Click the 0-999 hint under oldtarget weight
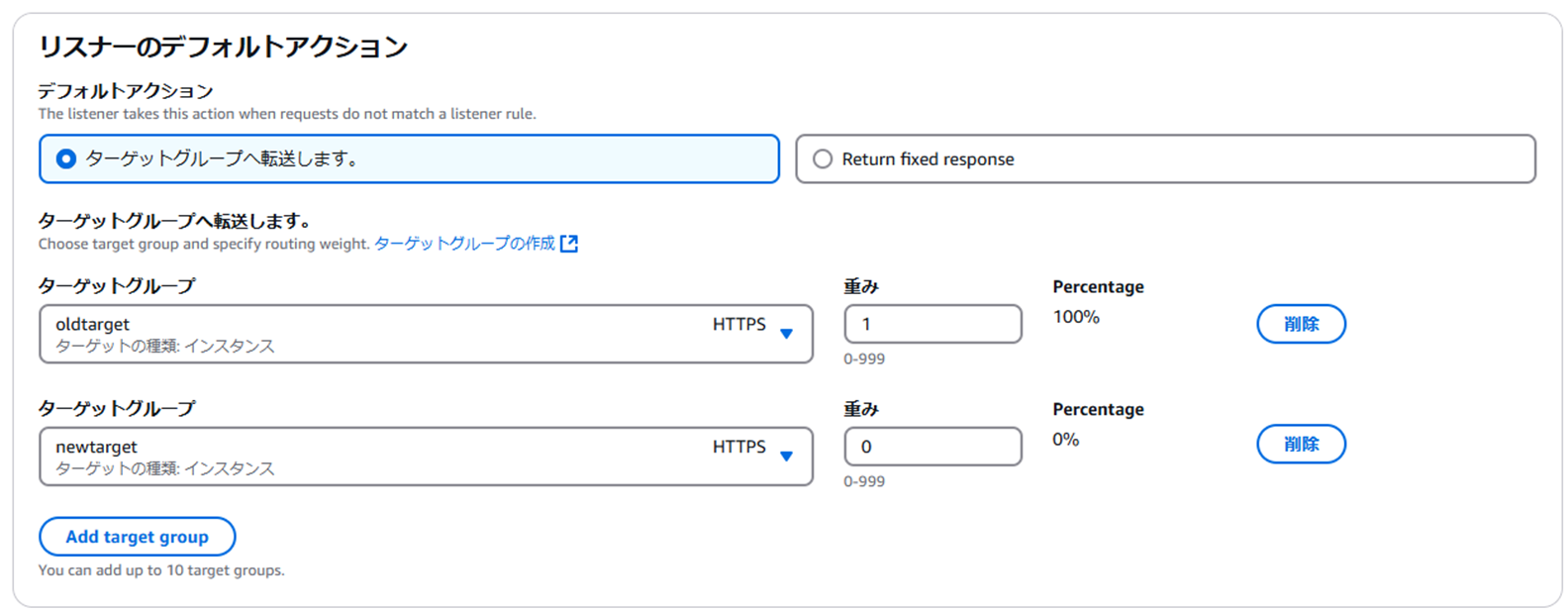 [x=864, y=358]
